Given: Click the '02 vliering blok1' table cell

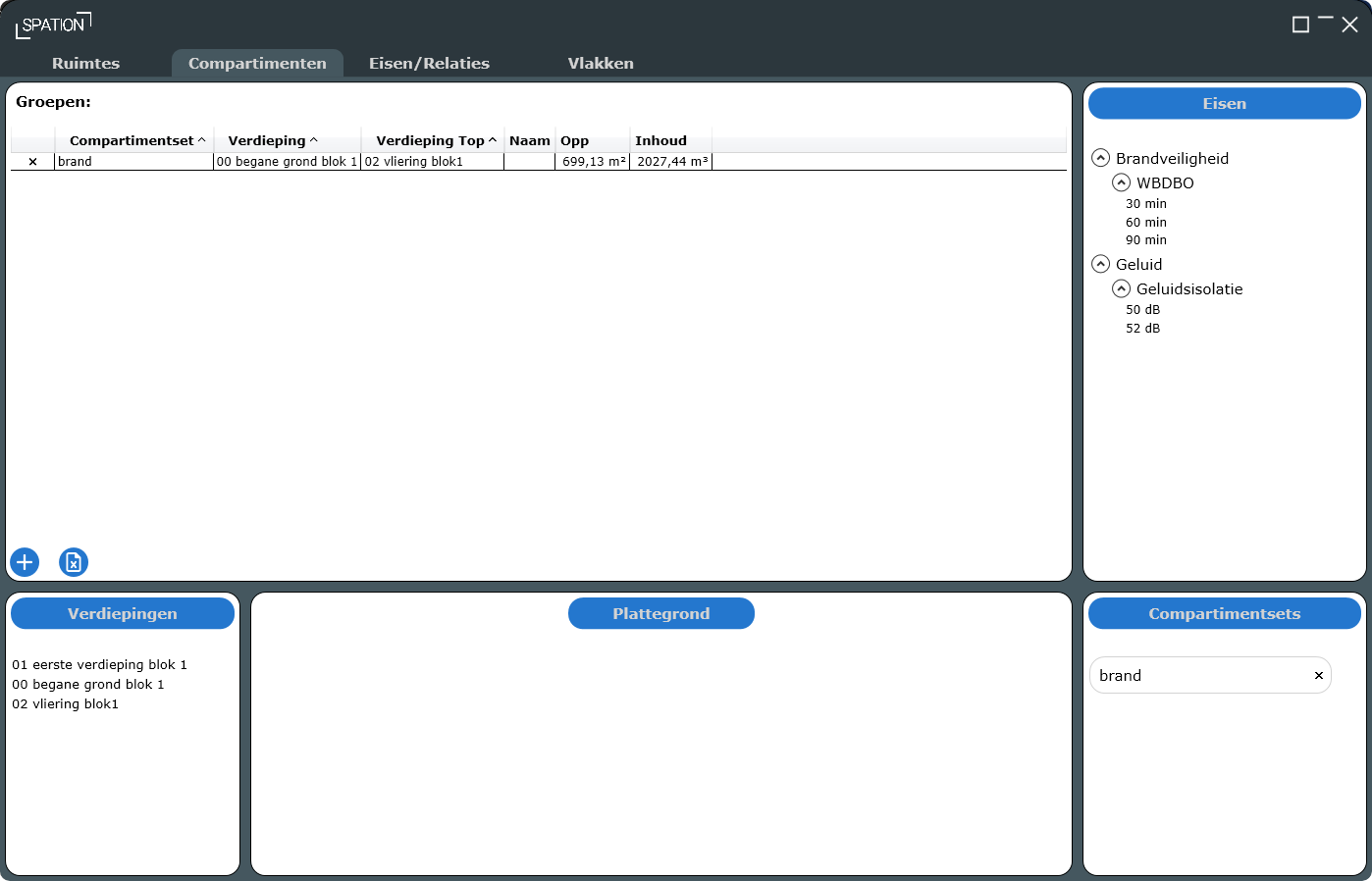Looking at the screenshot, I should point(433,162).
